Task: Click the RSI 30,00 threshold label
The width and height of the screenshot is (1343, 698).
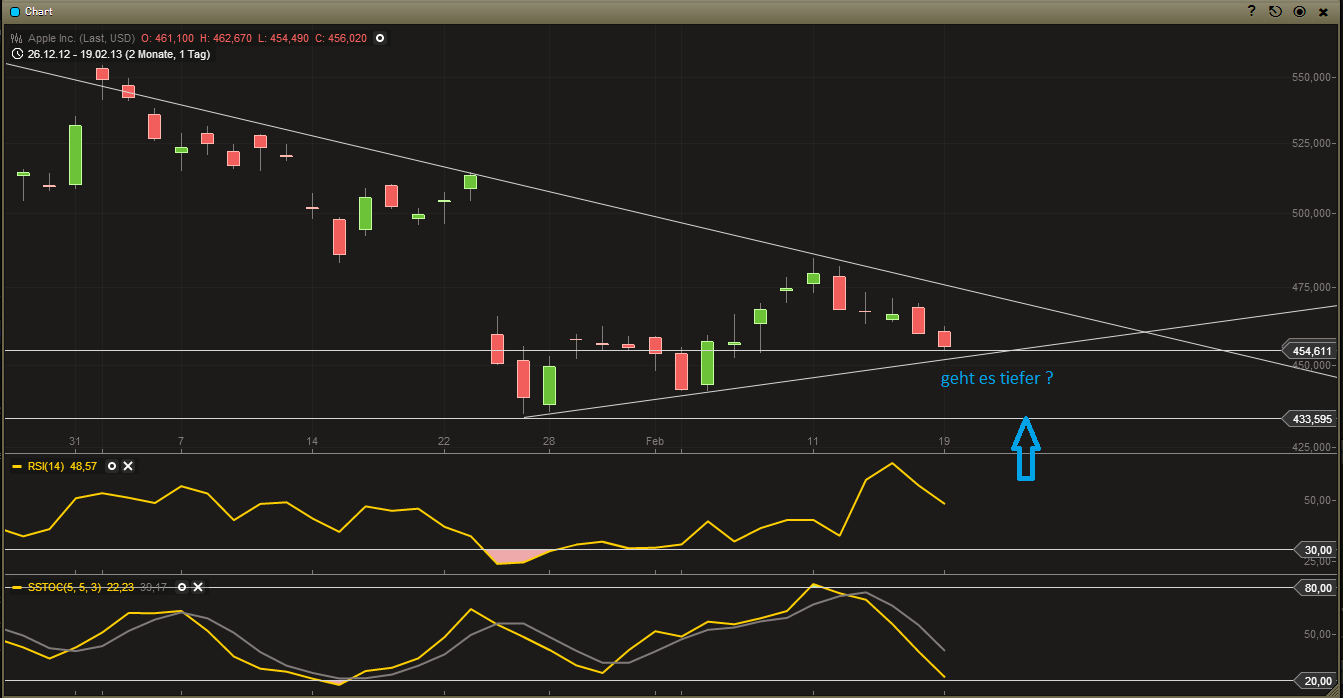Action: 1317,549
